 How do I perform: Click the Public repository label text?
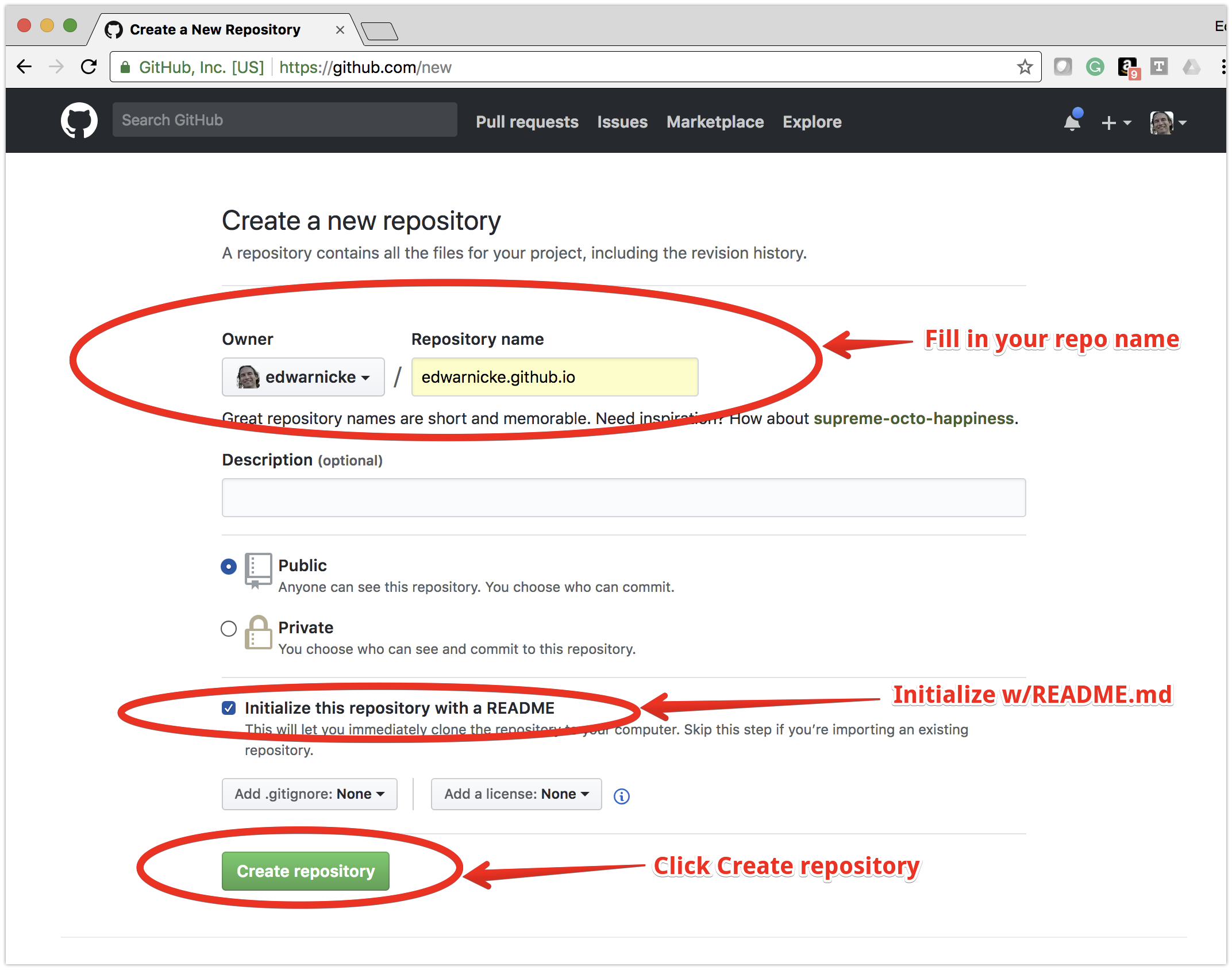click(302, 565)
